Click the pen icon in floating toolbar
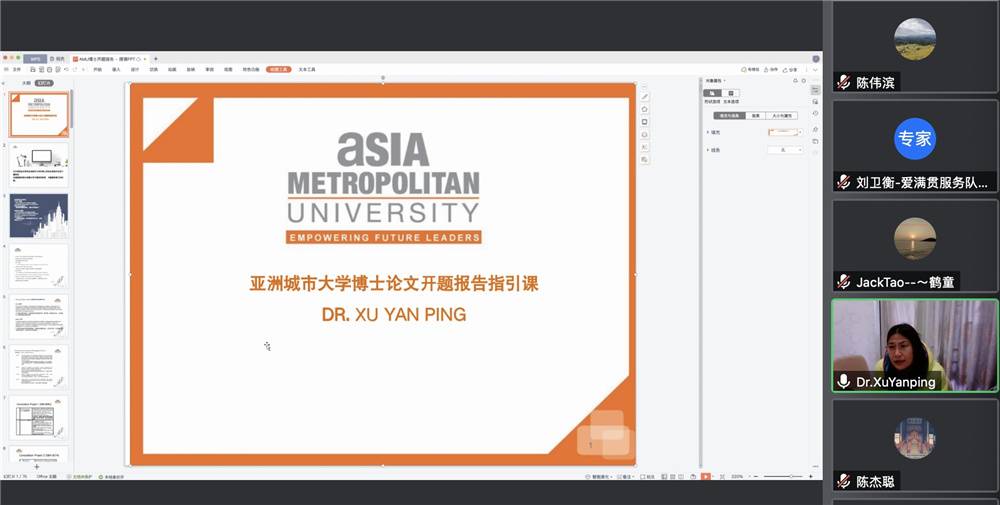Screen dimensions: 1000x505 [645, 96]
